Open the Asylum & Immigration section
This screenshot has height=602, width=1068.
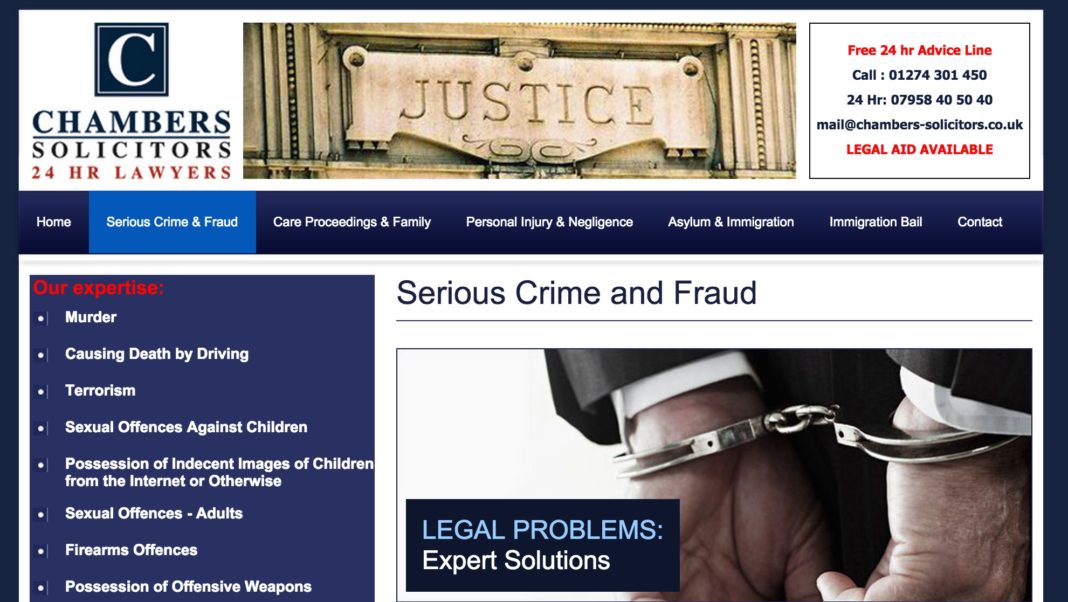(x=731, y=222)
